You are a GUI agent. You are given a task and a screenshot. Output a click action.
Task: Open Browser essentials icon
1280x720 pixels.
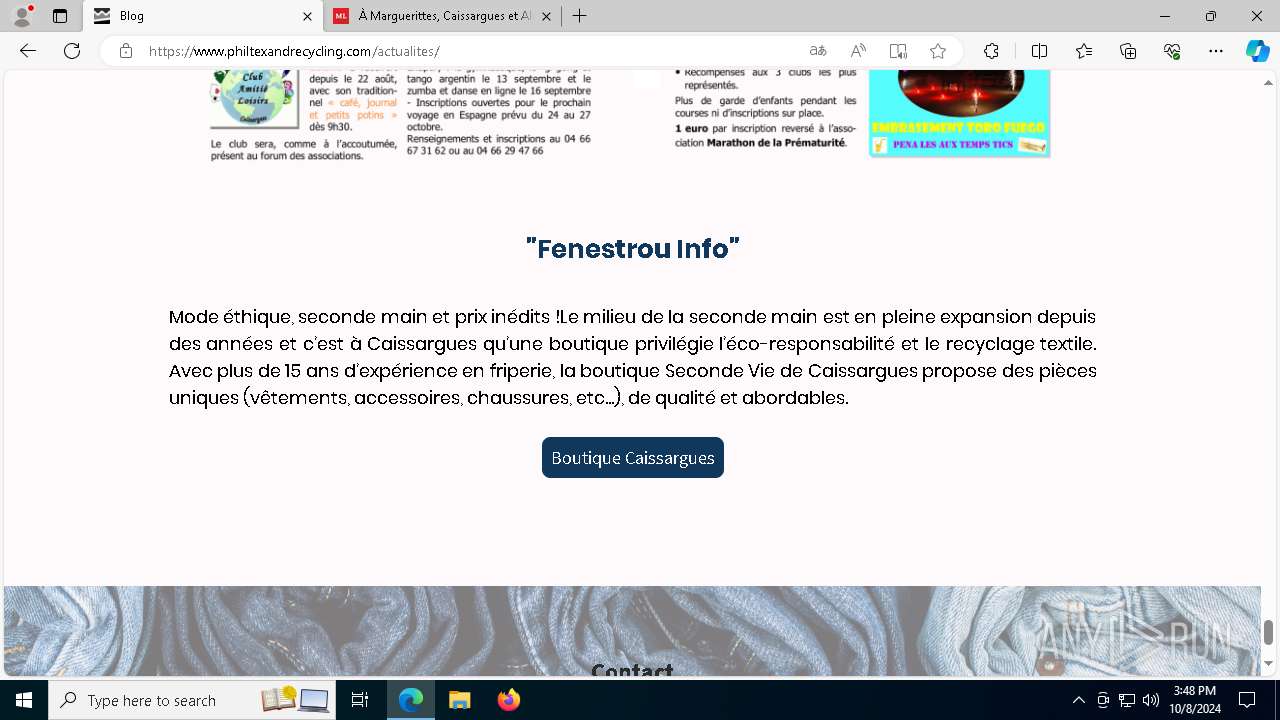(x=1172, y=51)
